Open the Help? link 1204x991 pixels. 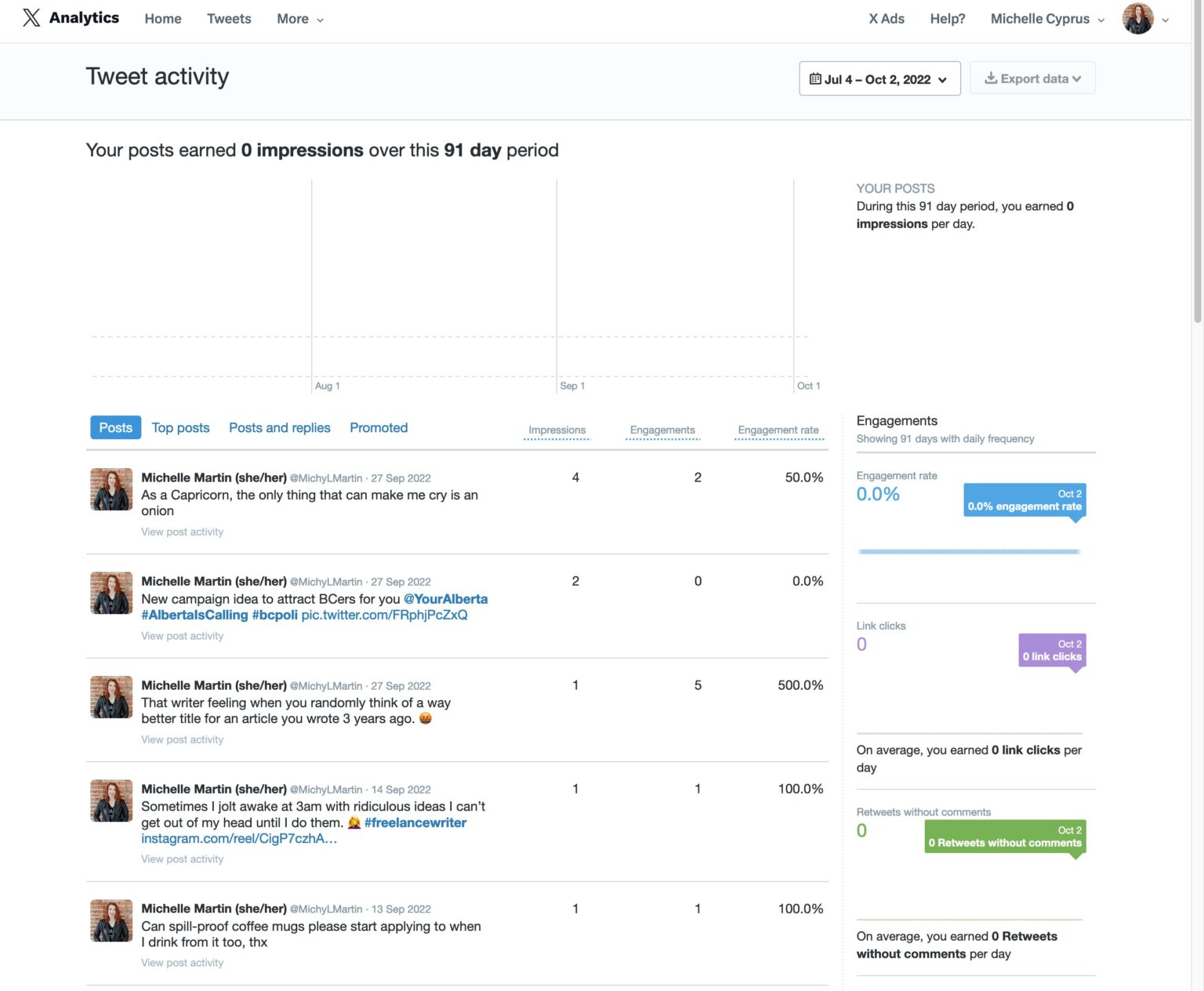(947, 18)
